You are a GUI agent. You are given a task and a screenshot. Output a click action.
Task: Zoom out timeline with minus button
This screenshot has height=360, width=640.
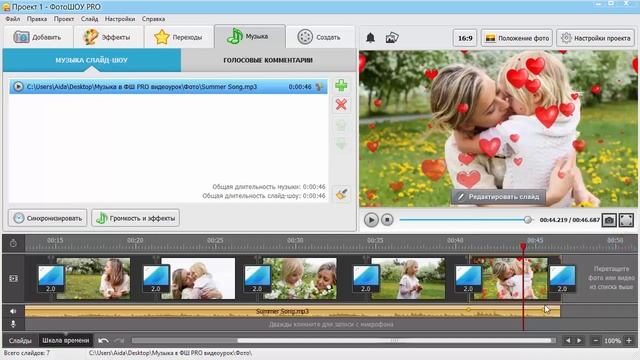(596, 340)
